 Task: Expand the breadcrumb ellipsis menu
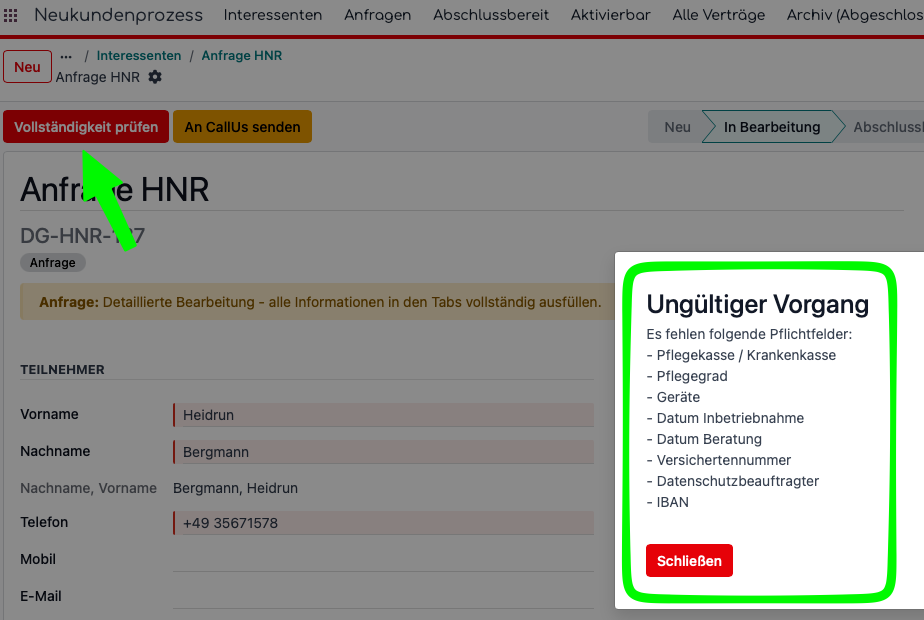(x=66, y=56)
